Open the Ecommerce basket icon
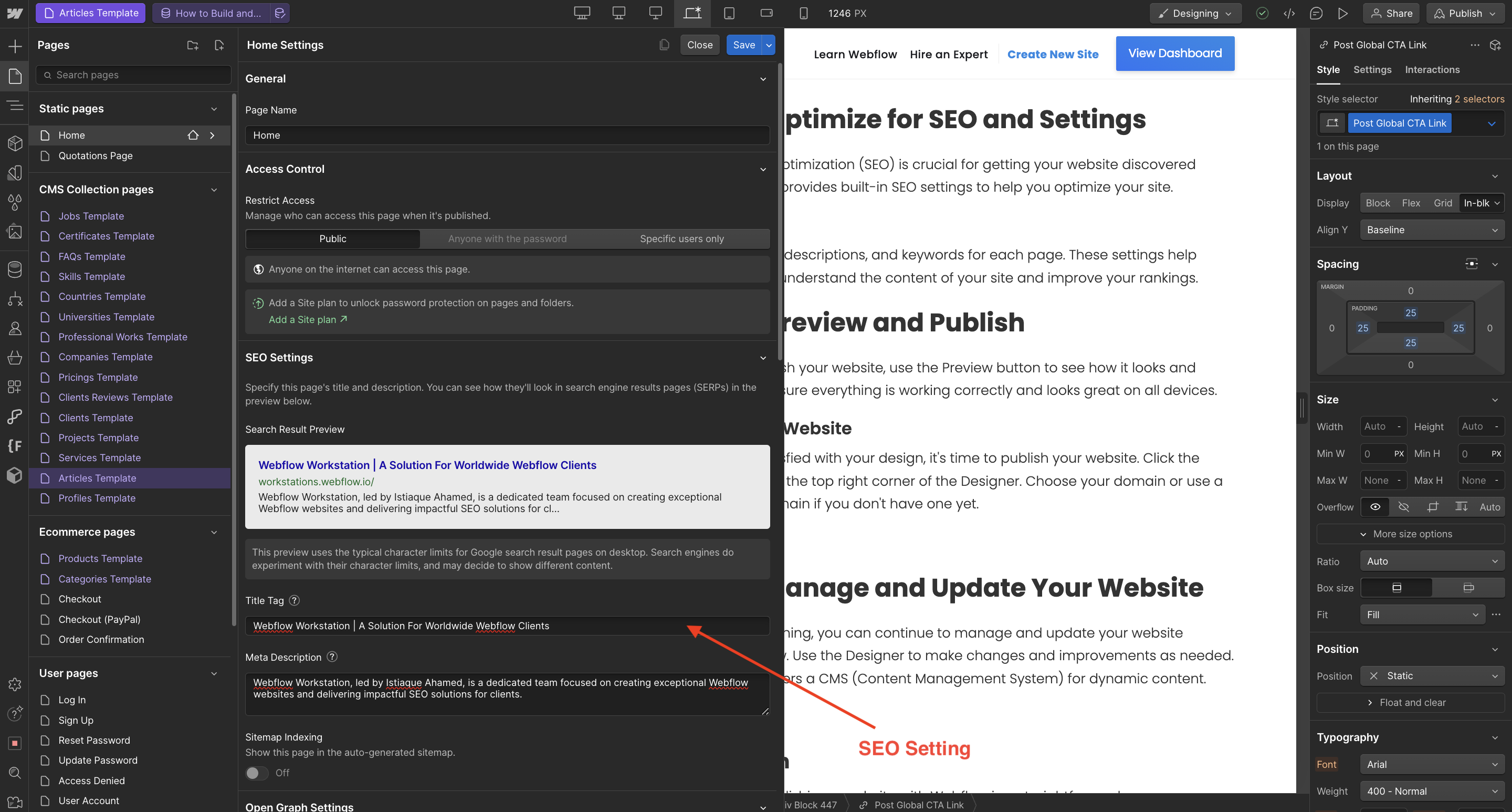Screen dimensions: 1512x812 (15, 357)
